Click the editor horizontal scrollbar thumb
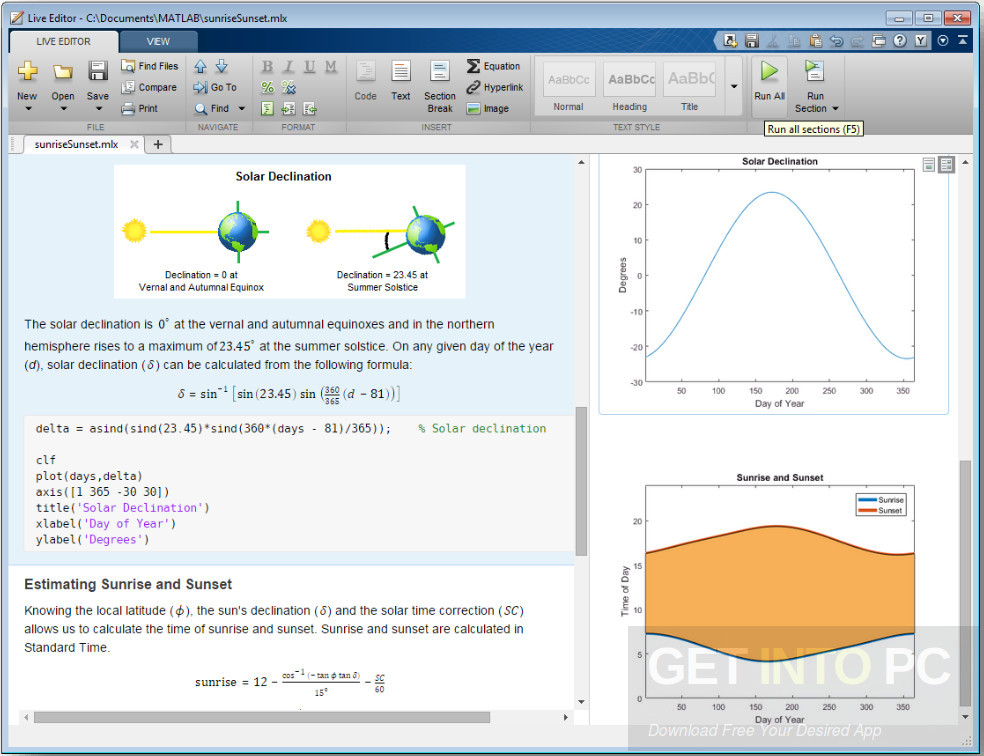The height and width of the screenshot is (756, 984). [x=262, y=717]
